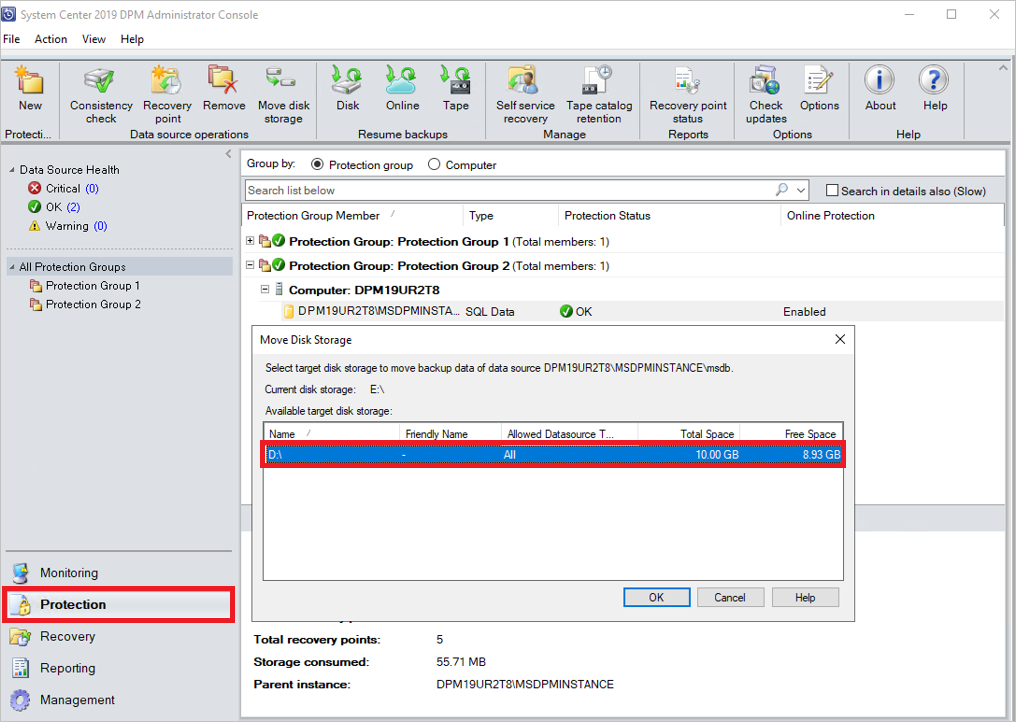Screen dimensions: 1016x722
Task: Sort by Allowed Datasource T... column header
Action: tap(569, 434)
